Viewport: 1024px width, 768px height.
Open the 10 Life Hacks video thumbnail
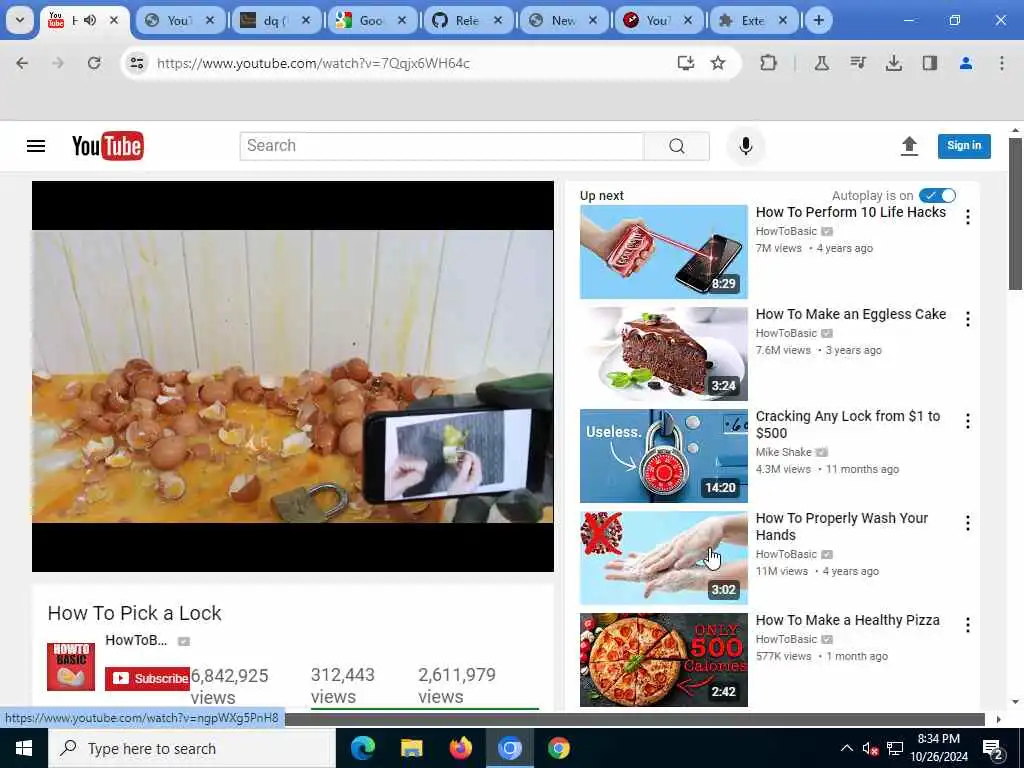tap(664, 252)
